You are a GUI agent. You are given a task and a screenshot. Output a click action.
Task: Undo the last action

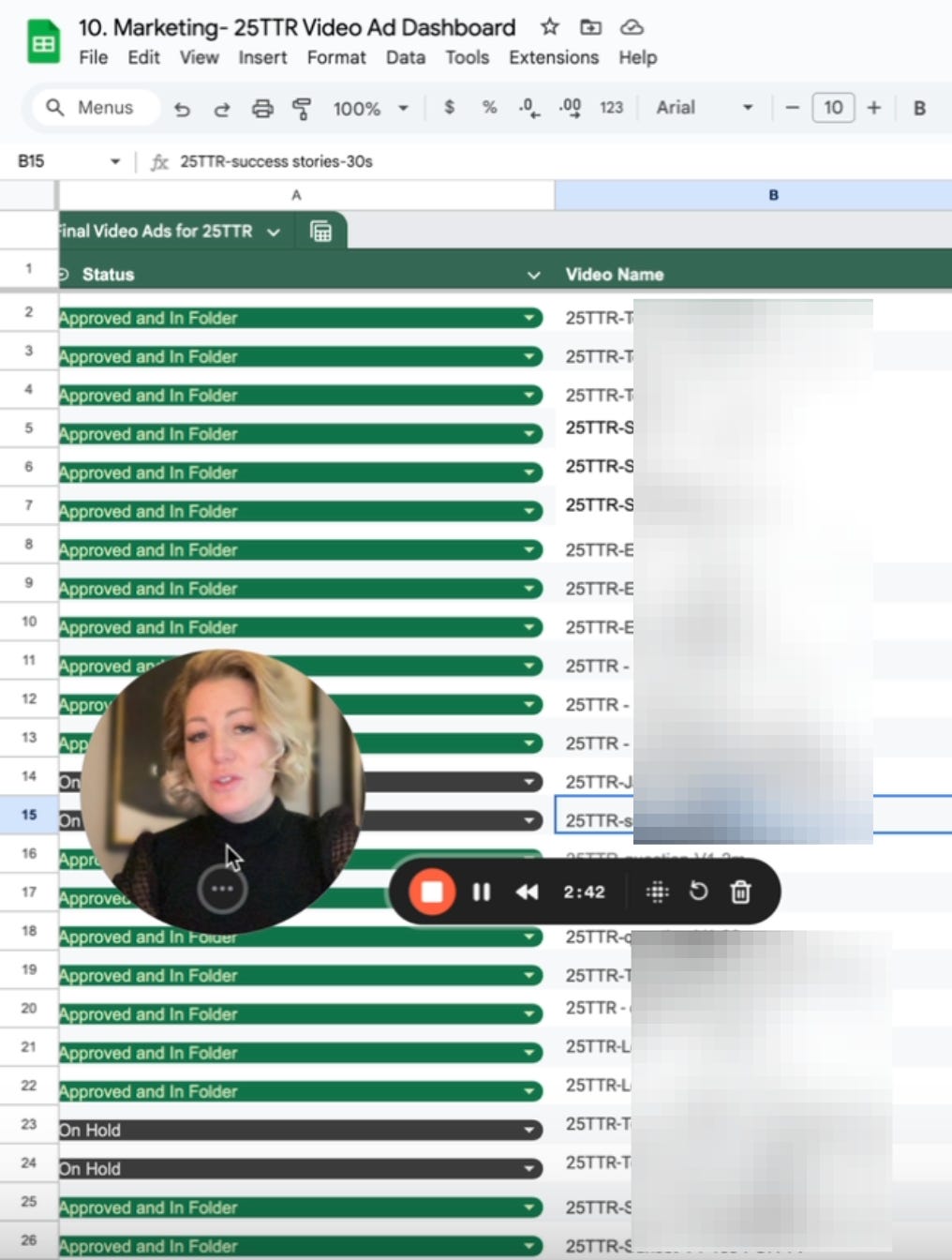coord(182,109)
